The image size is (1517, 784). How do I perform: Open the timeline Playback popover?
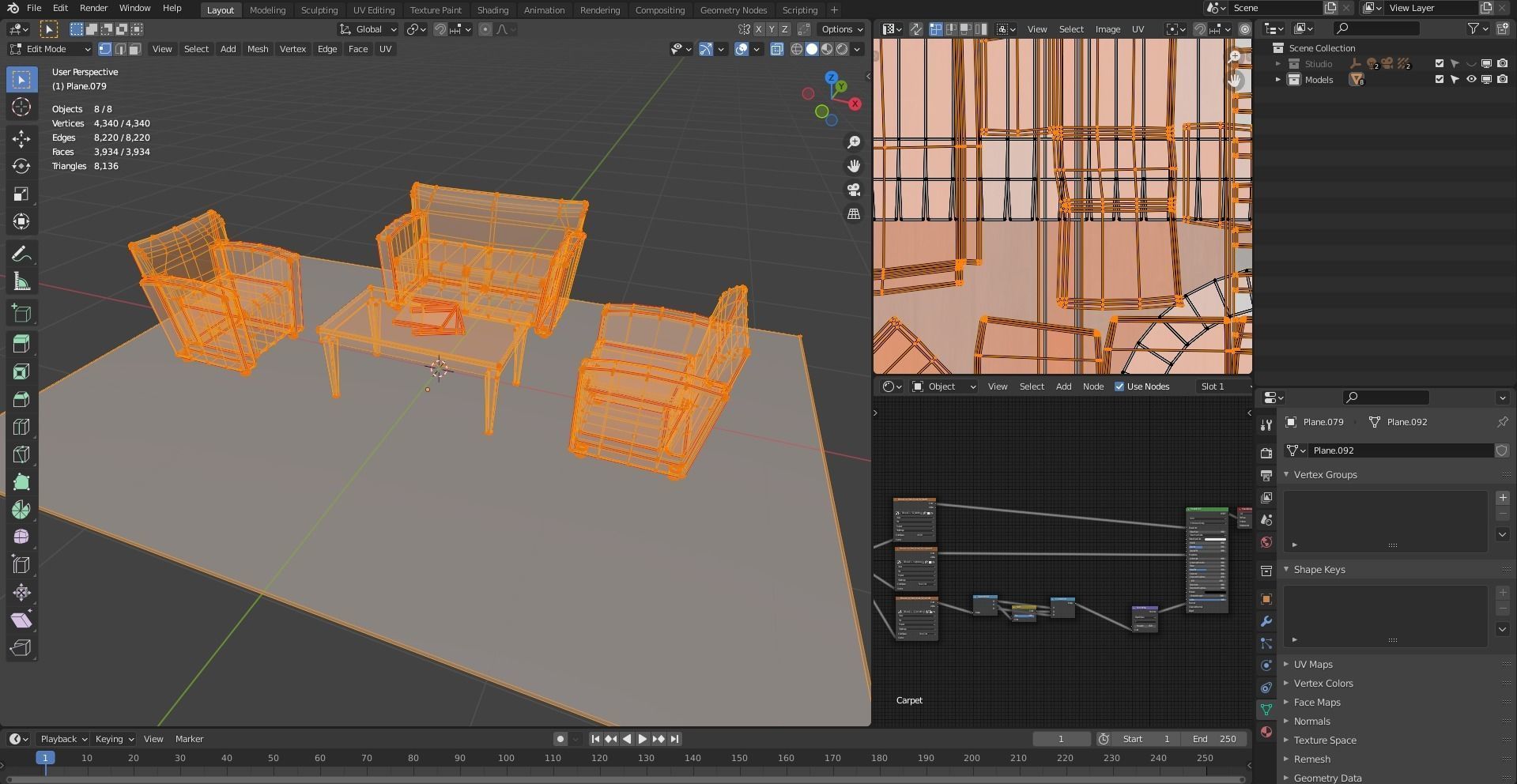(64, 739)
